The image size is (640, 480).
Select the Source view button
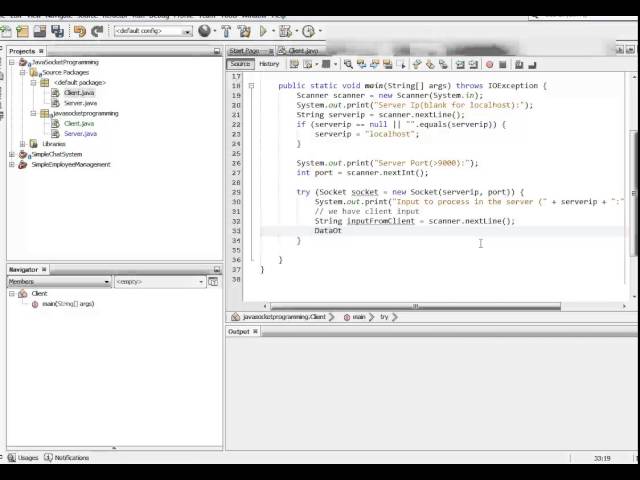[x=240, y=64]
